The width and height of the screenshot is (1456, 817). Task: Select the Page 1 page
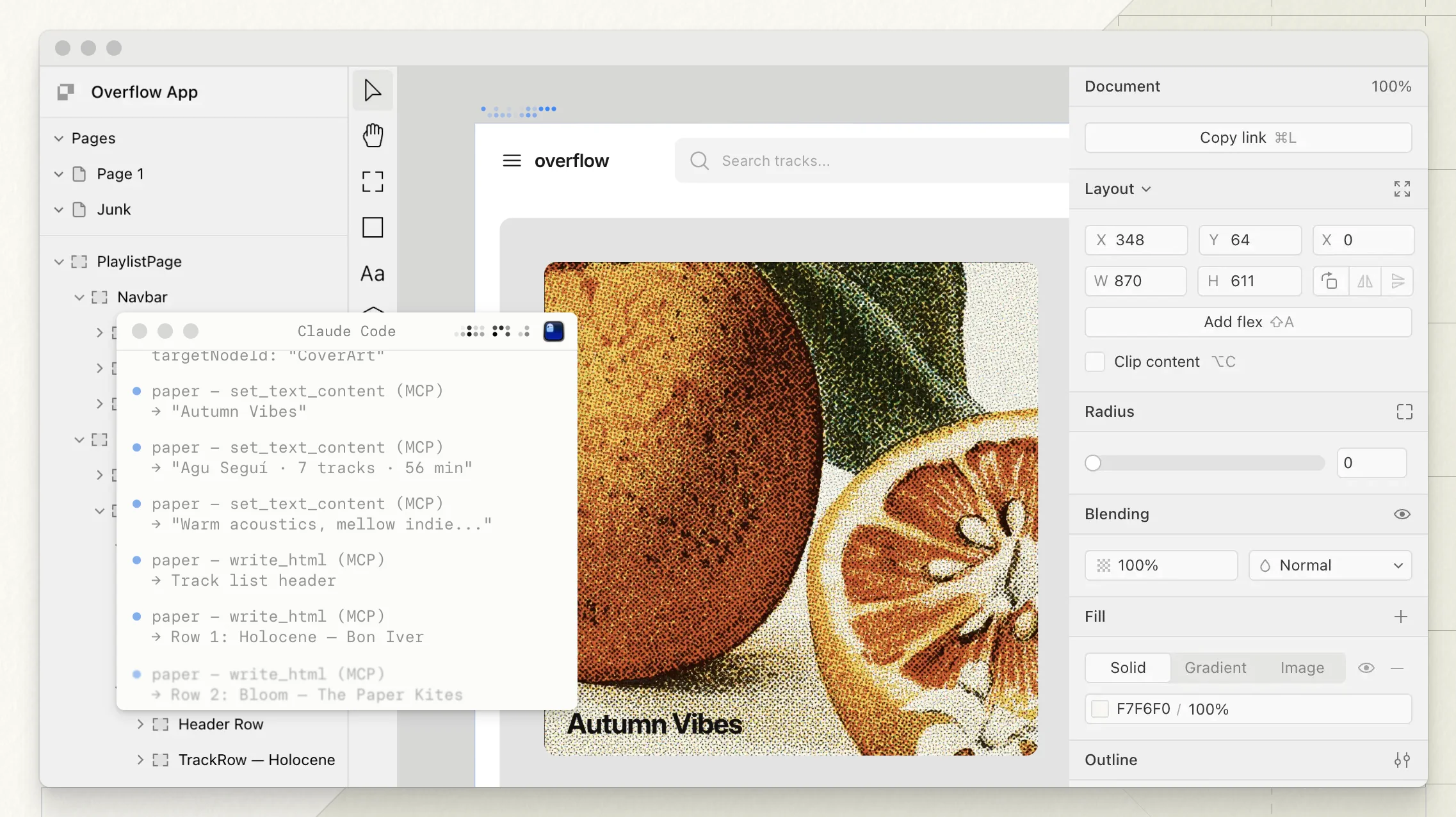pyautogui.click(x=120, y=174)
